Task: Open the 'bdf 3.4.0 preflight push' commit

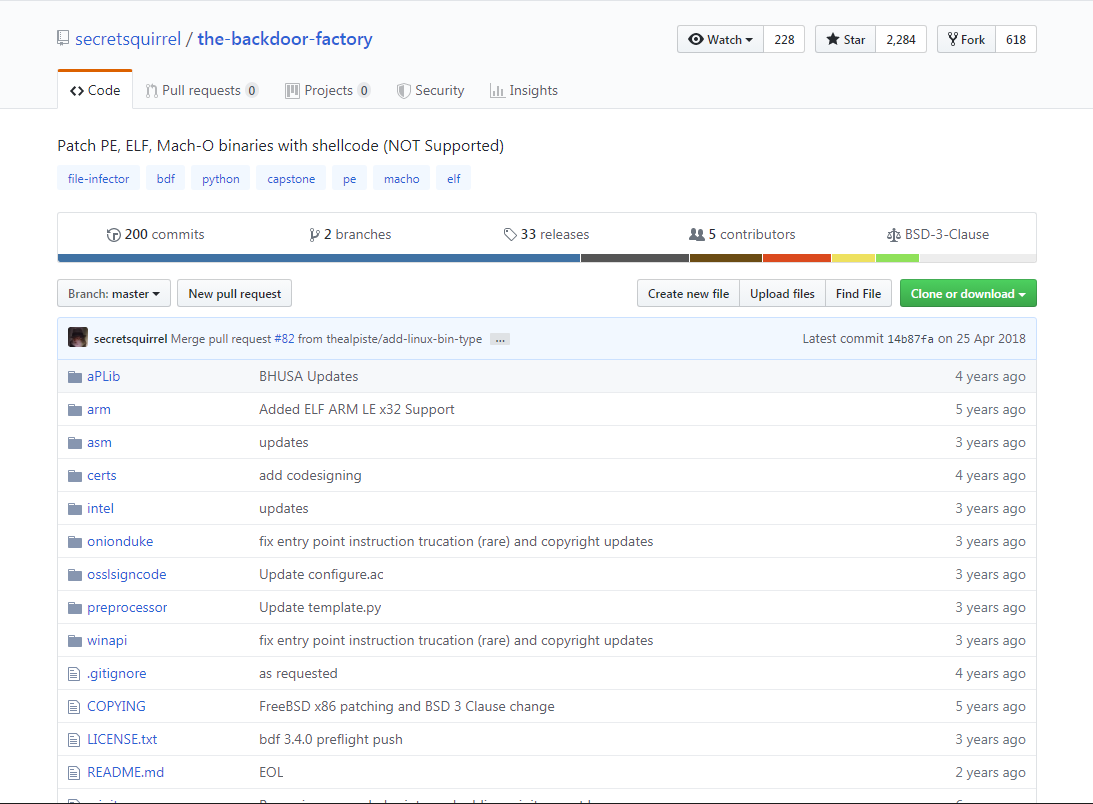Action: tap(331, 740)
